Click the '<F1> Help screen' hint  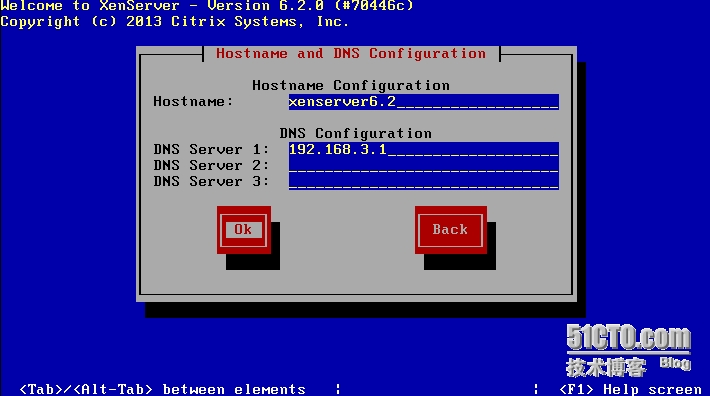point(630,389)
